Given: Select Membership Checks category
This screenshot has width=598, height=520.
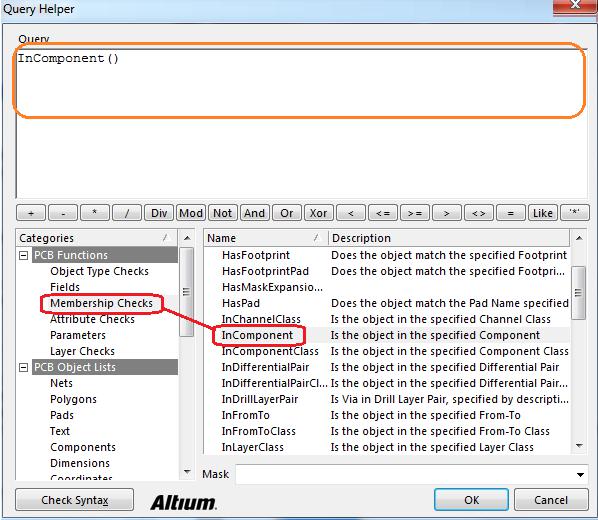Looking at the screenshot, I should point(101,303).
